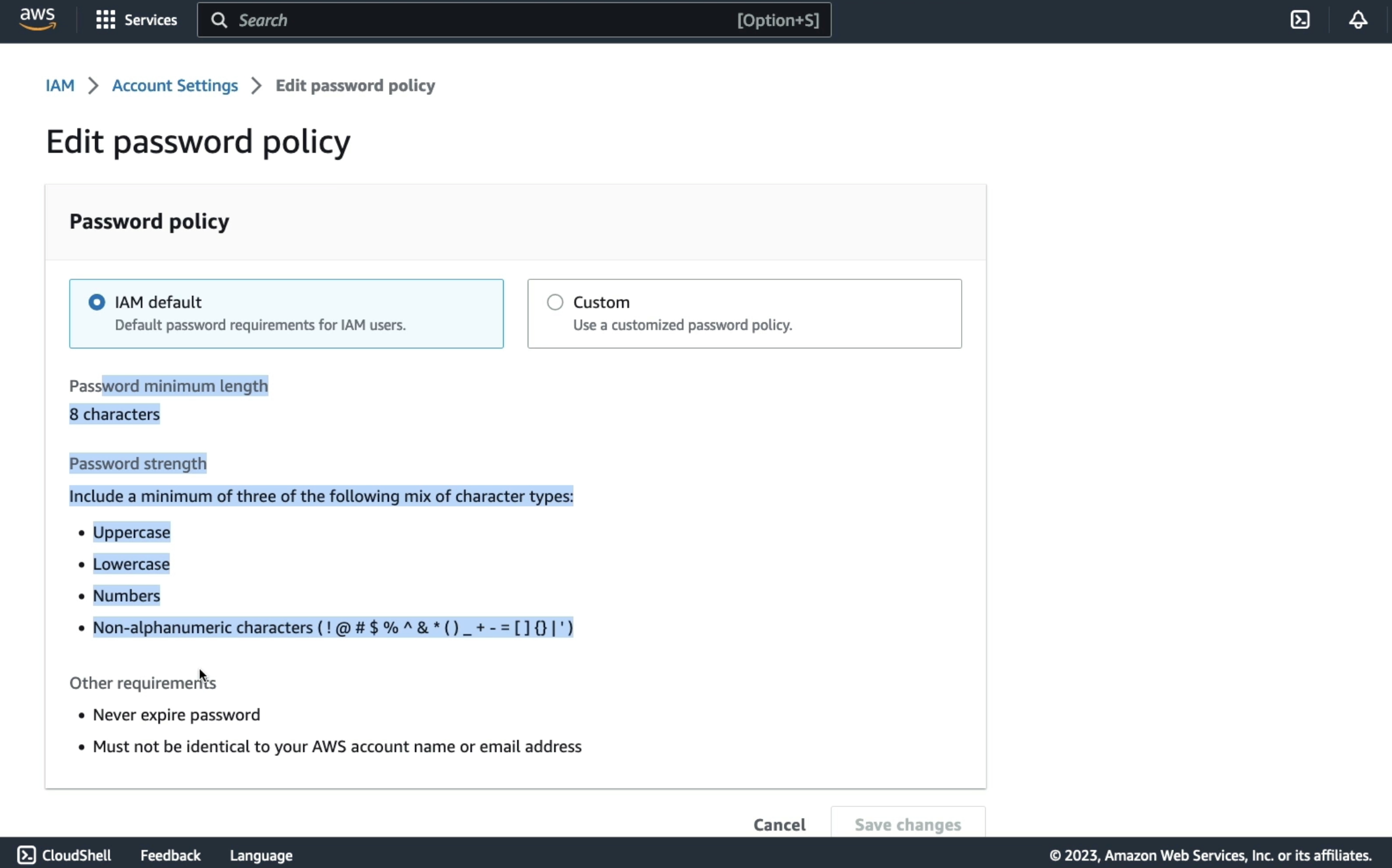Click 'Include a minimum of three' sentence
This screenshot has height=868, width=1392.
[321, 496]
